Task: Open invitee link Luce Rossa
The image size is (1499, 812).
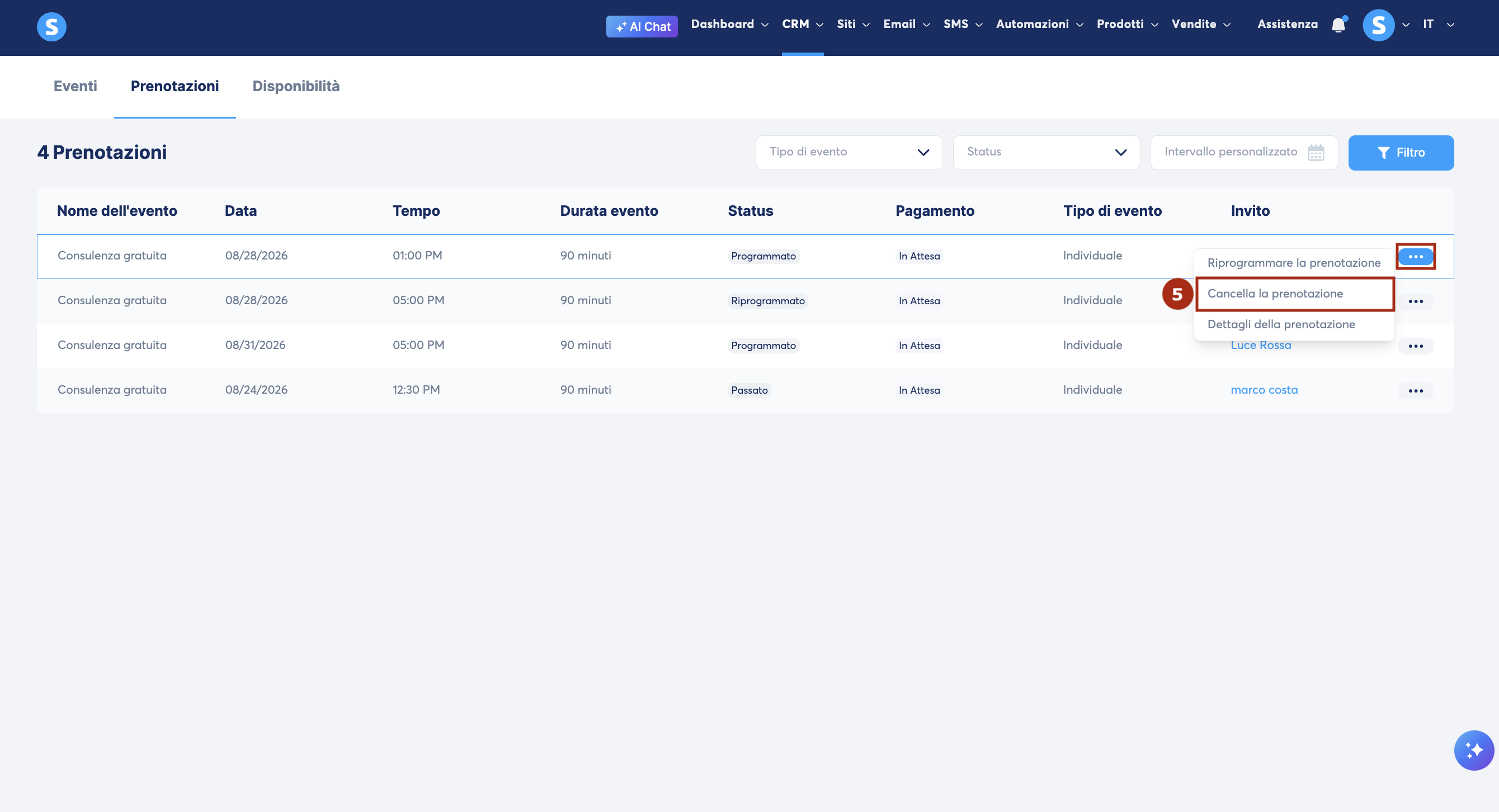Action: (1260, 345)
